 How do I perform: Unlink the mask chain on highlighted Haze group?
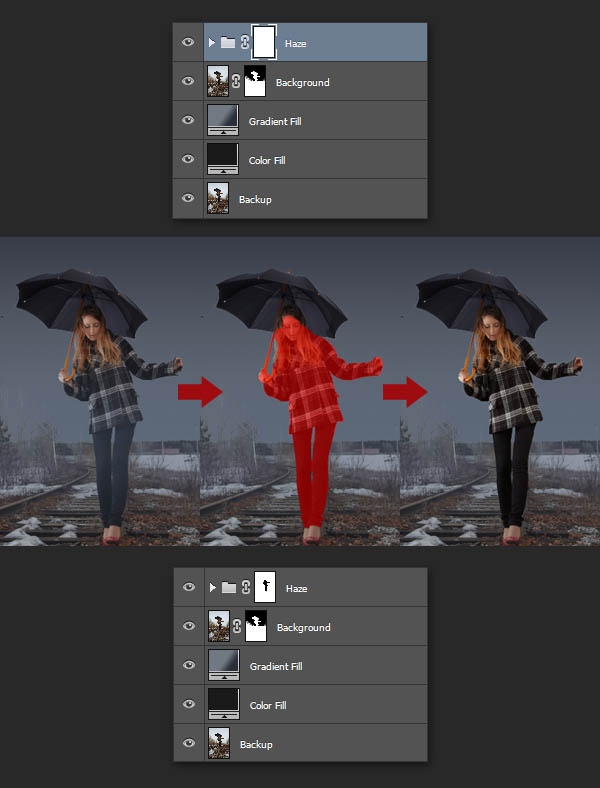(x=243, y=43)
